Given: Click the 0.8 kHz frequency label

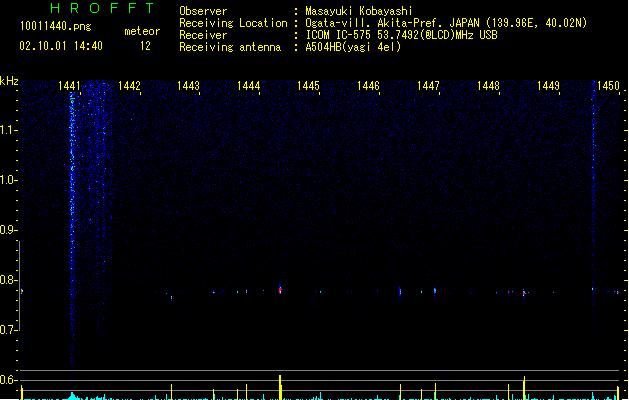Looking at the screenshot, I should coord(8,280).
